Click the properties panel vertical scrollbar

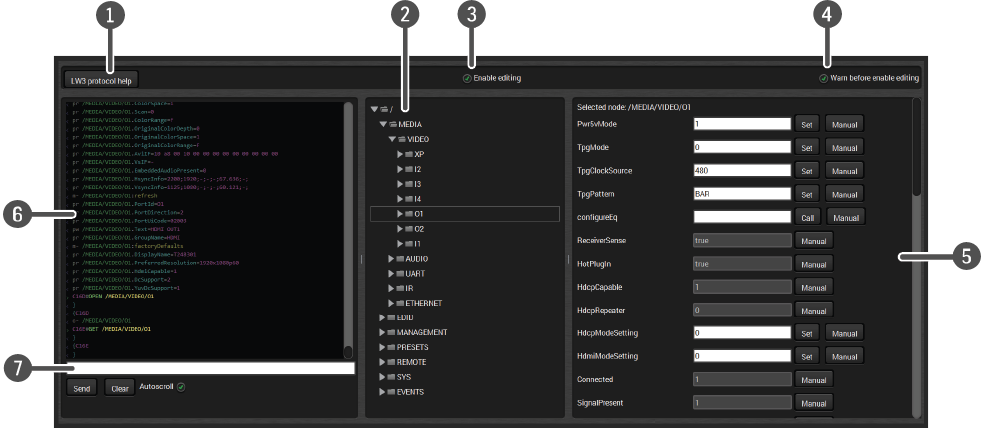[917, 257]
